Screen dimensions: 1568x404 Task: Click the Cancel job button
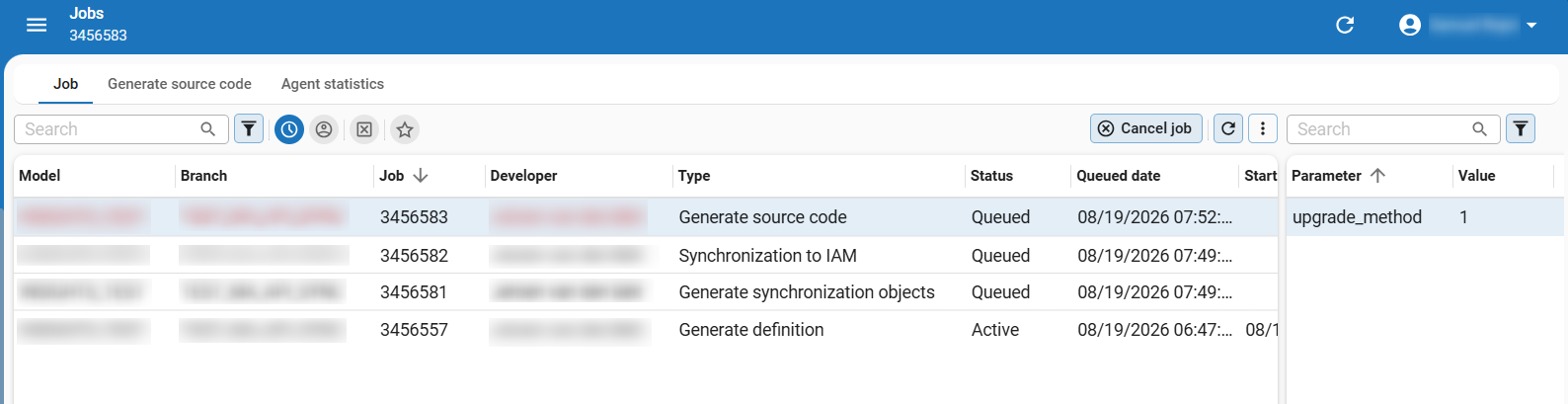(1146, 128)
